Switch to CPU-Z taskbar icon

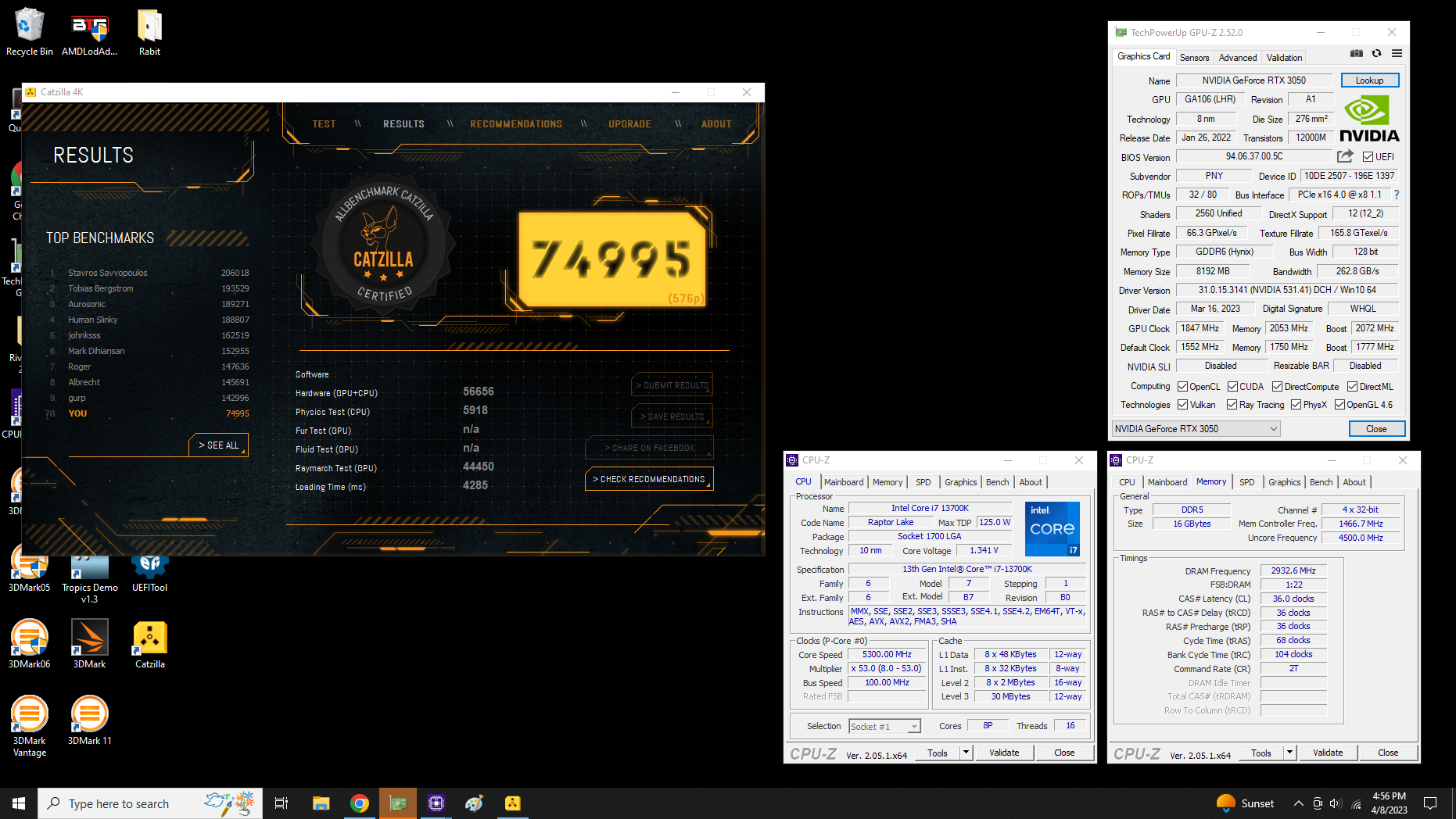click(x=436, y=803)
